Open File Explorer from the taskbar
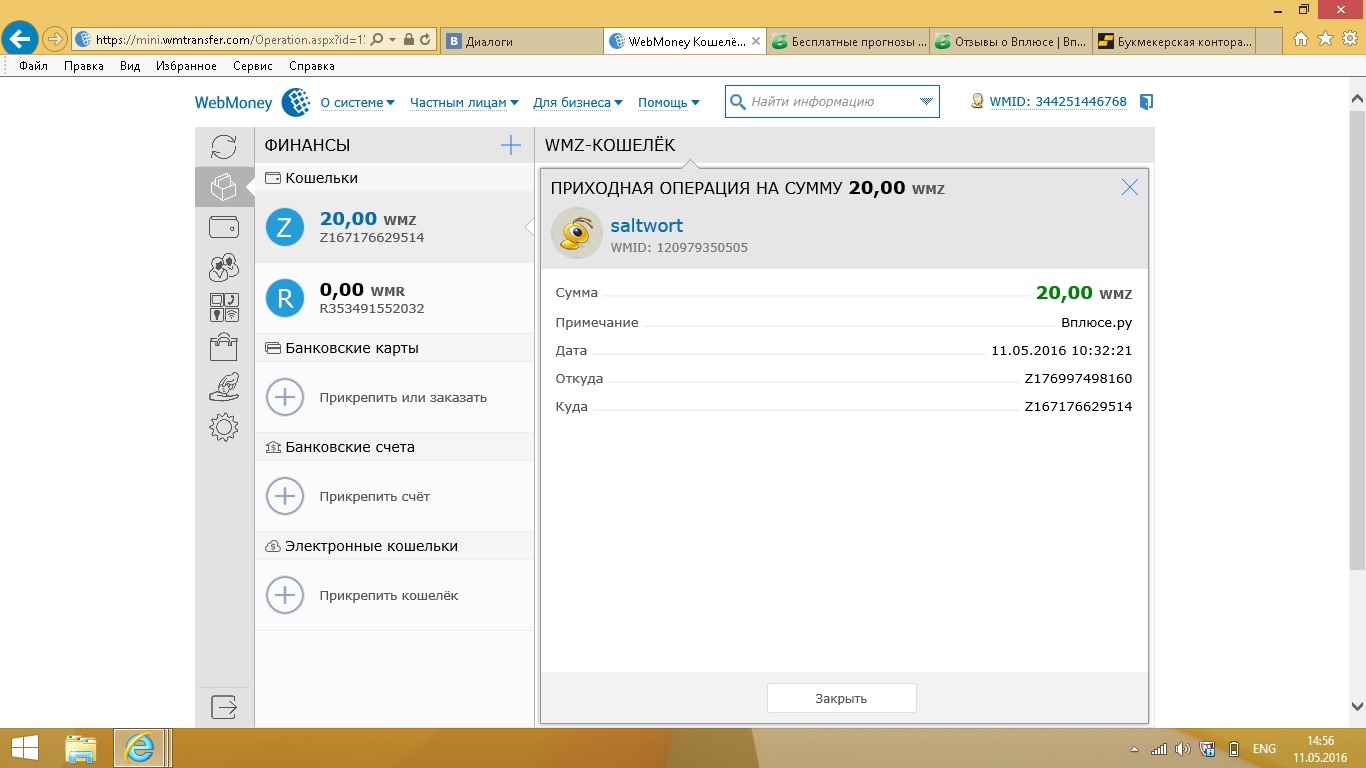The height and width of the screenshot is (768, 1366). click(81, 748)
